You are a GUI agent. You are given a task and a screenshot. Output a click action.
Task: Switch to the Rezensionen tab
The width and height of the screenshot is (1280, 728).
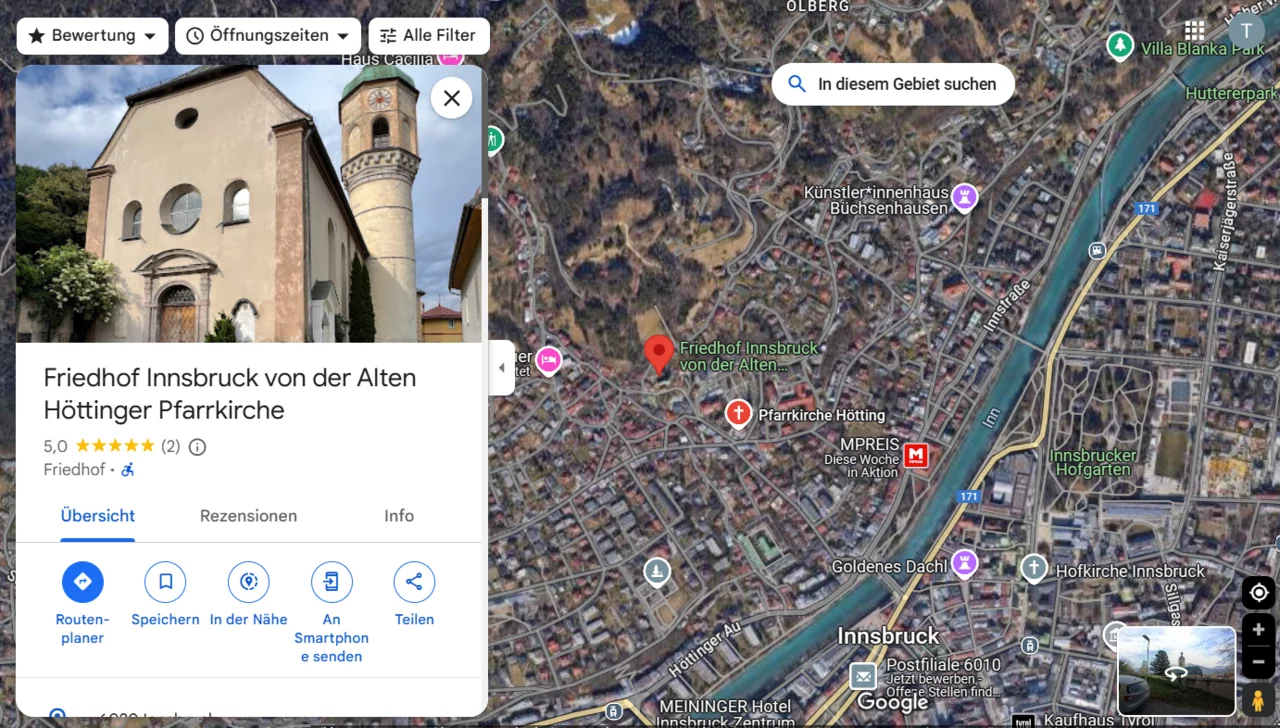pos(248,516)
